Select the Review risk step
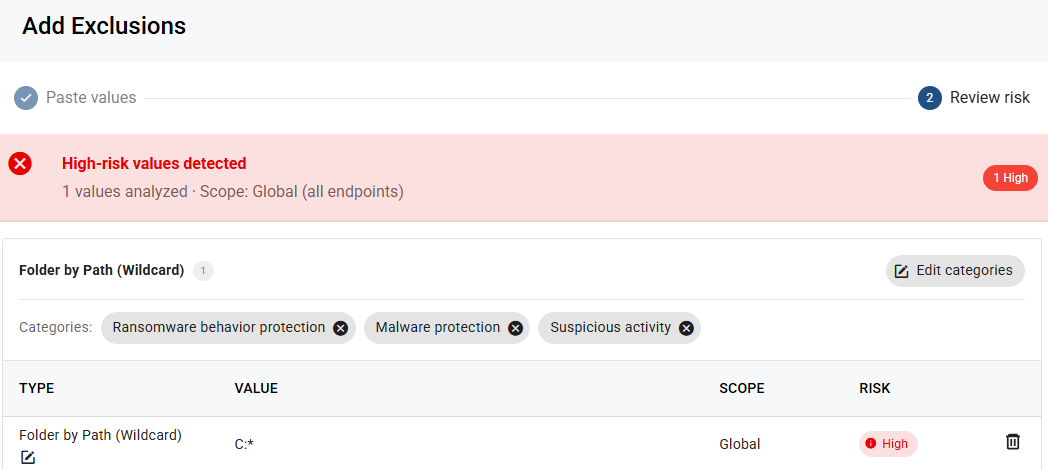Viewport: 1048px width, 470px height. [990, 98]
